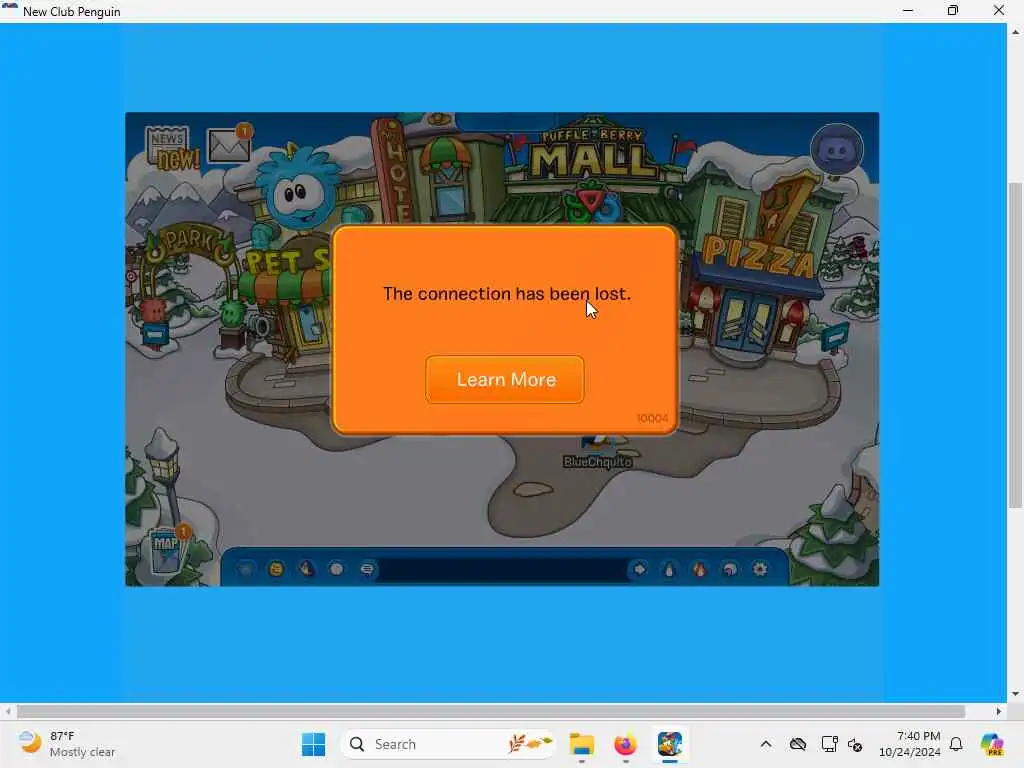Image resolution: width=1024 pixels, height=768 pixels.
Task: Click the snowball icon in game toolbar
Action: pyautogui.click(x=337, y=569)
